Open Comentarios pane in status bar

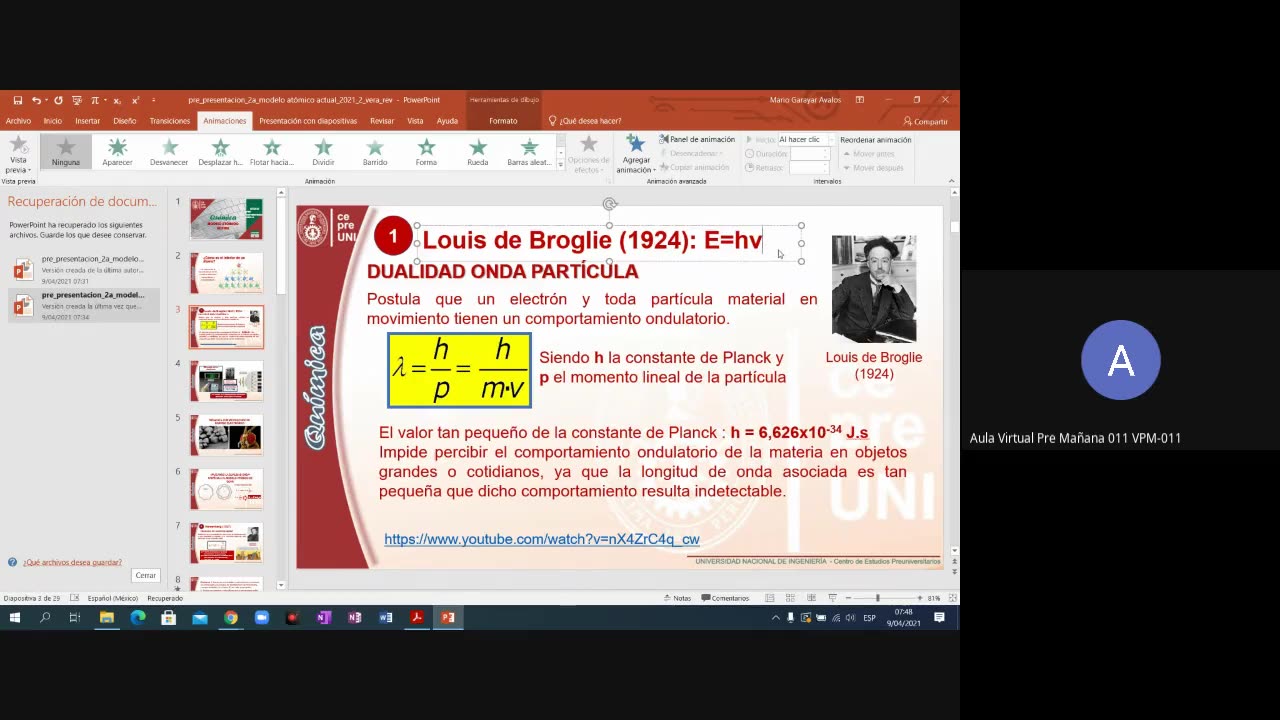[x=725, y=598]
